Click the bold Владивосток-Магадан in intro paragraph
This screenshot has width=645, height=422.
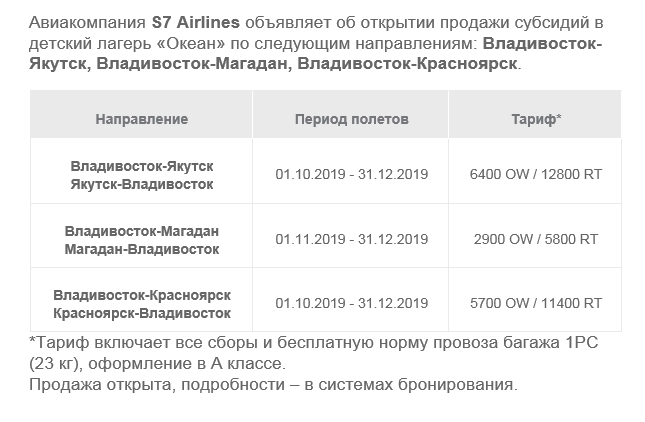(x=191, y=64)
